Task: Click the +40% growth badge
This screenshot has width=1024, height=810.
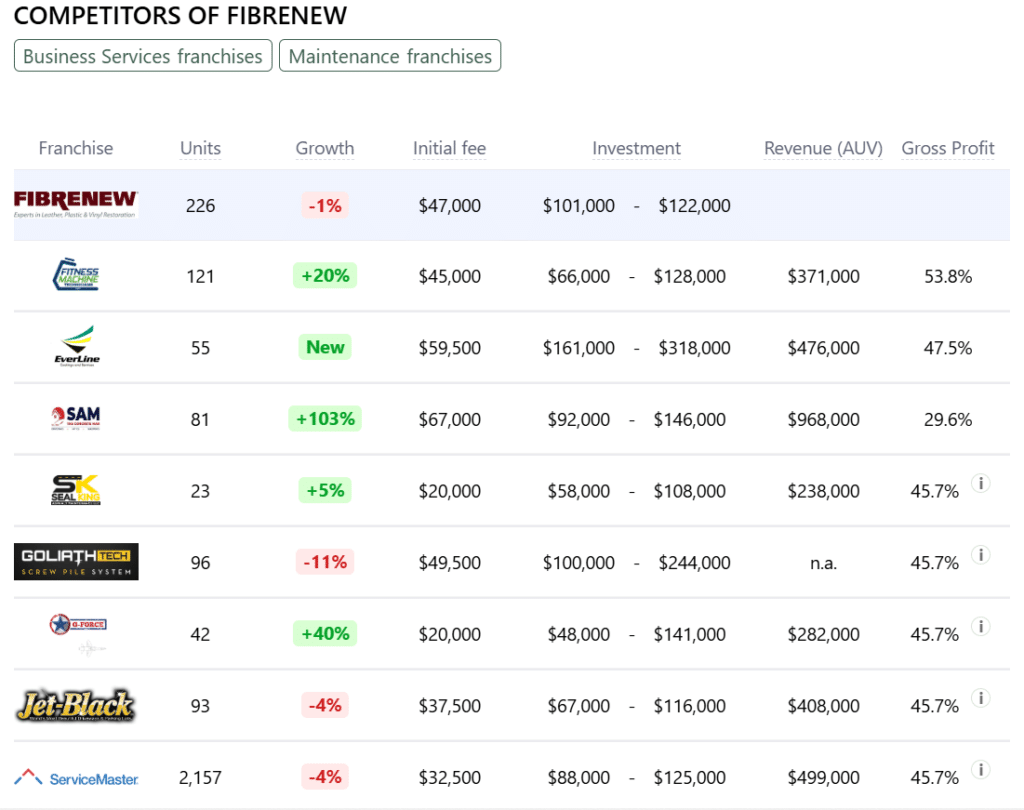Action: [x=325, y=634]
